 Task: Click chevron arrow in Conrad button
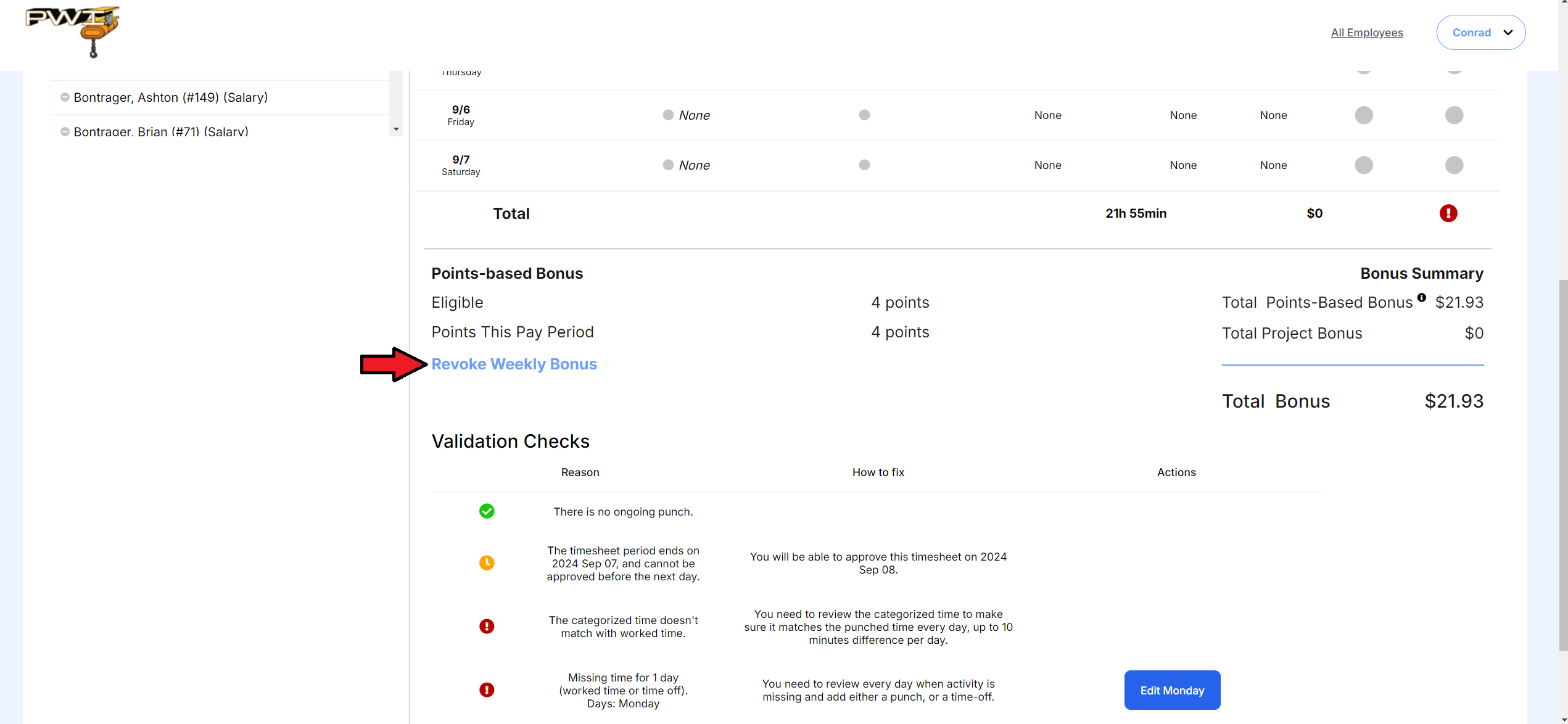point(1508,33)
